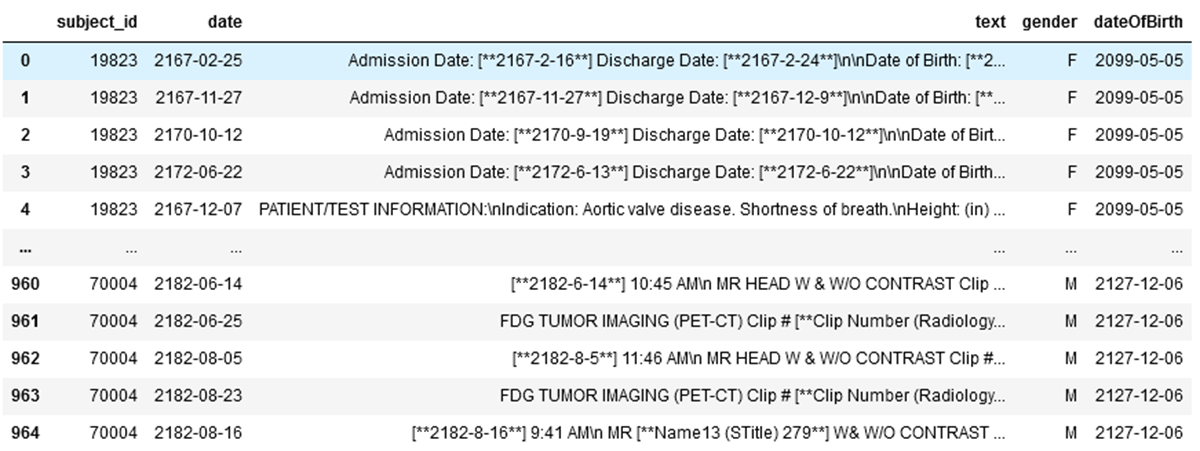
Task: Click the dateOfBirth cell in row 2
Action: (1137, 135)
